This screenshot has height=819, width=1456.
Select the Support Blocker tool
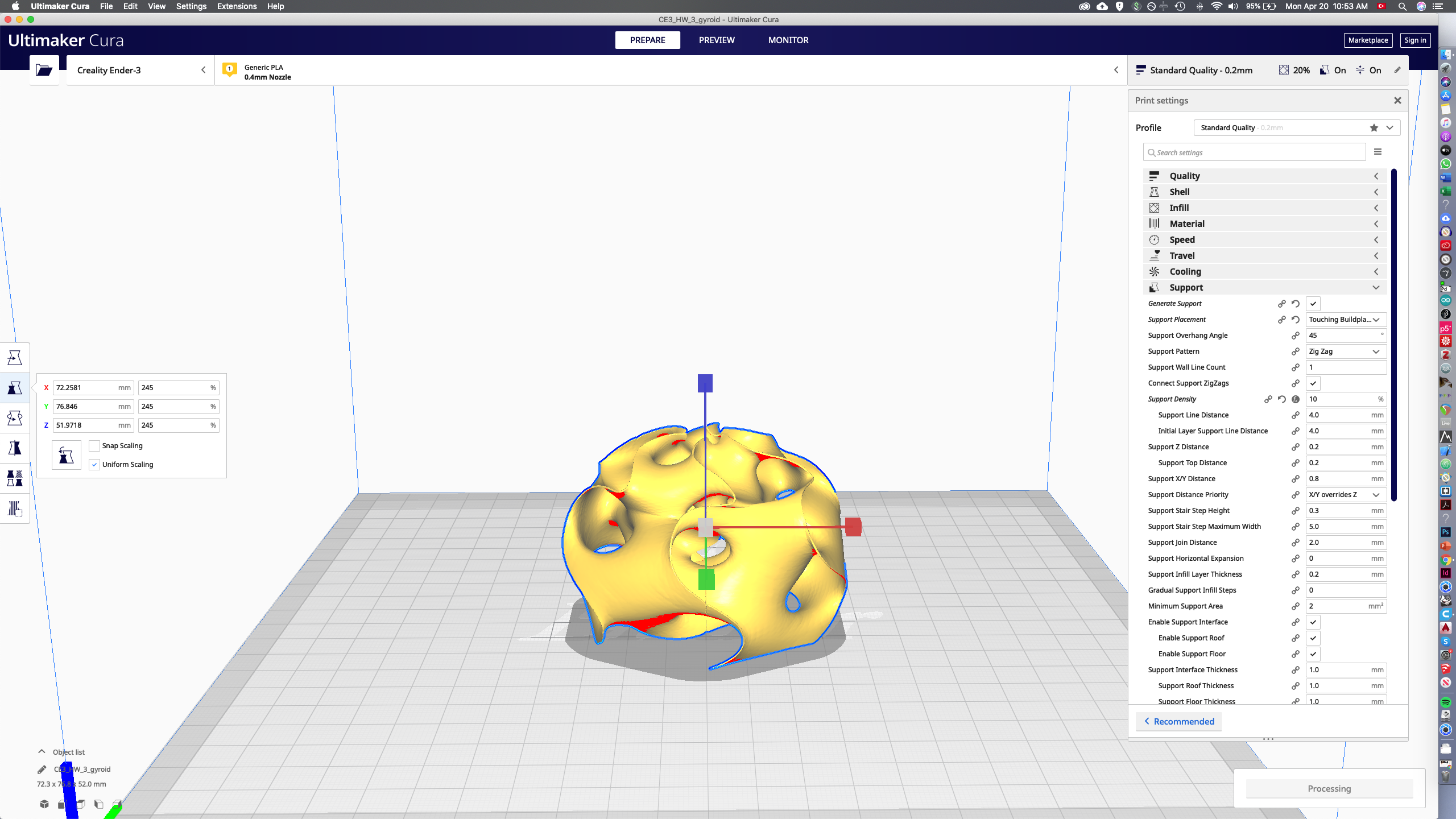[15, 508]
